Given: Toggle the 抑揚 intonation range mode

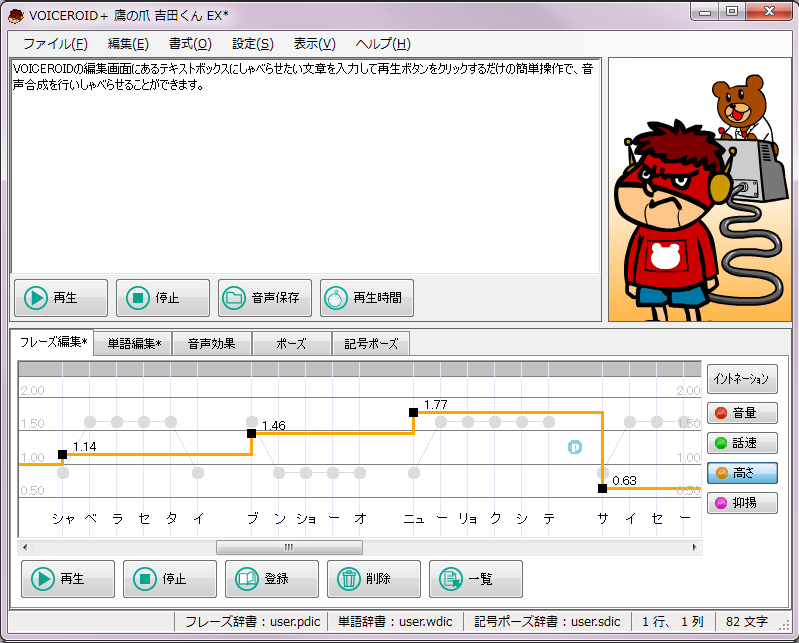Looking at the screenshot, I should pos(742,503).
